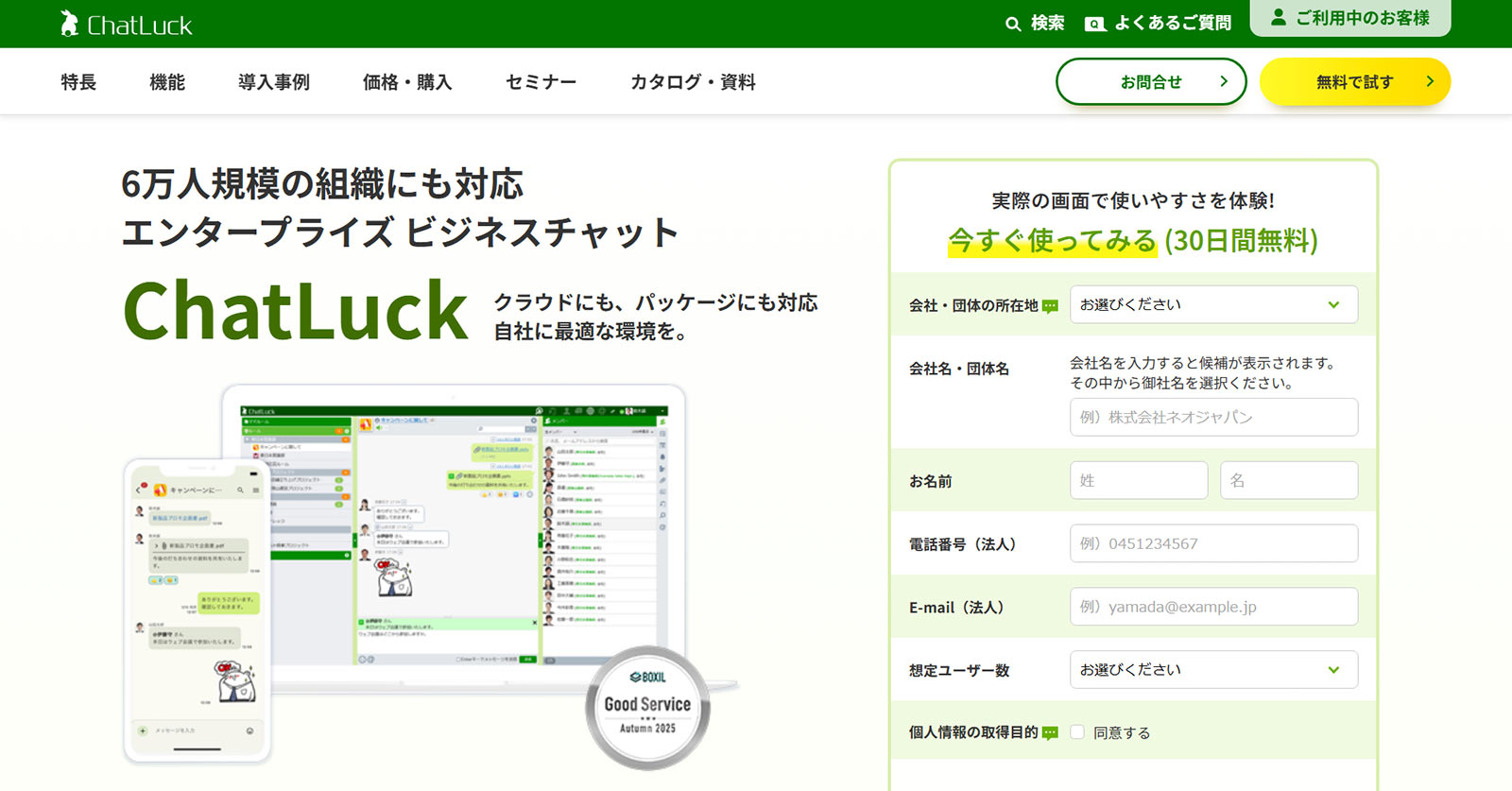Check the 同意する checkbox
The width and height of the screenshot is (1512, 791).
[1077, 732]
